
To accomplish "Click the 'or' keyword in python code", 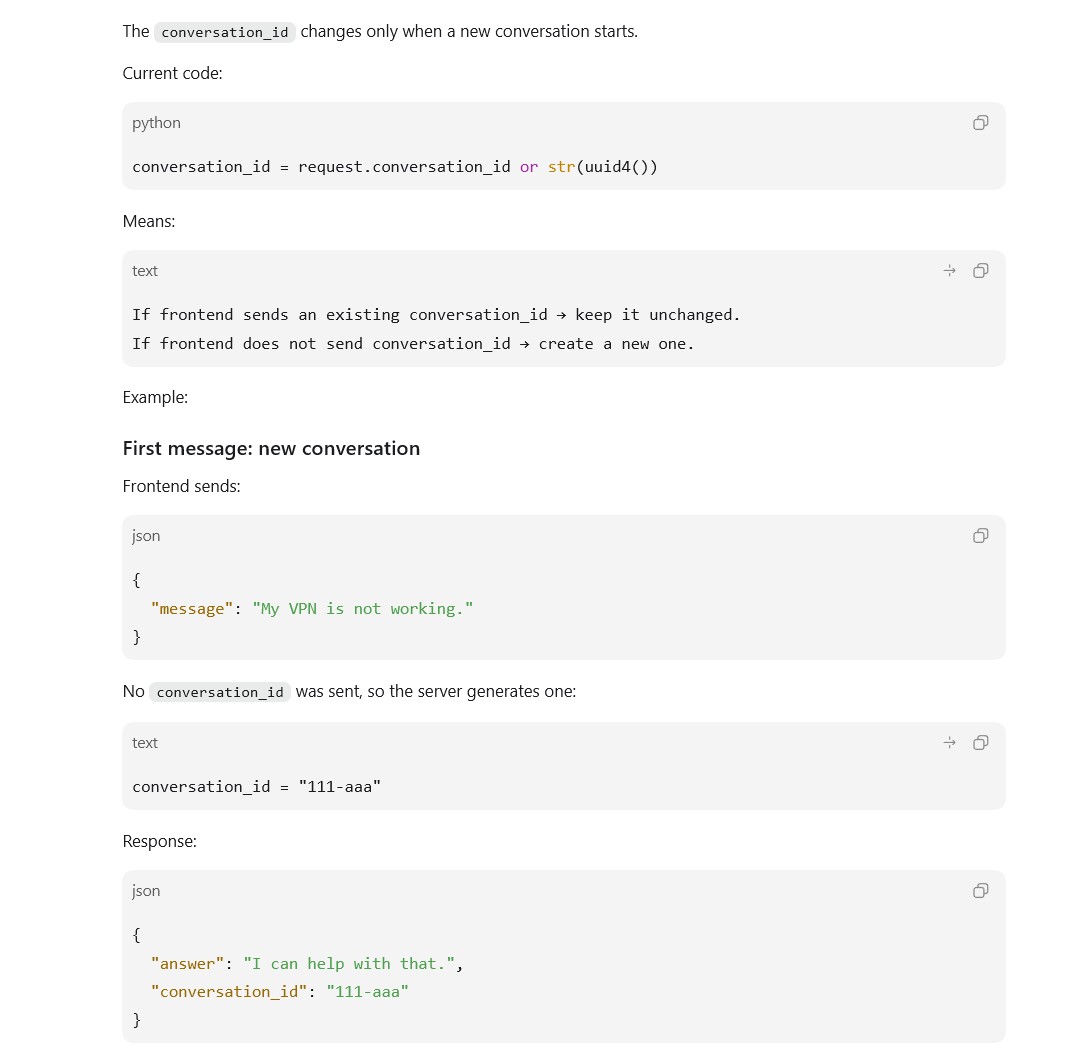I will tap(529, 167).
